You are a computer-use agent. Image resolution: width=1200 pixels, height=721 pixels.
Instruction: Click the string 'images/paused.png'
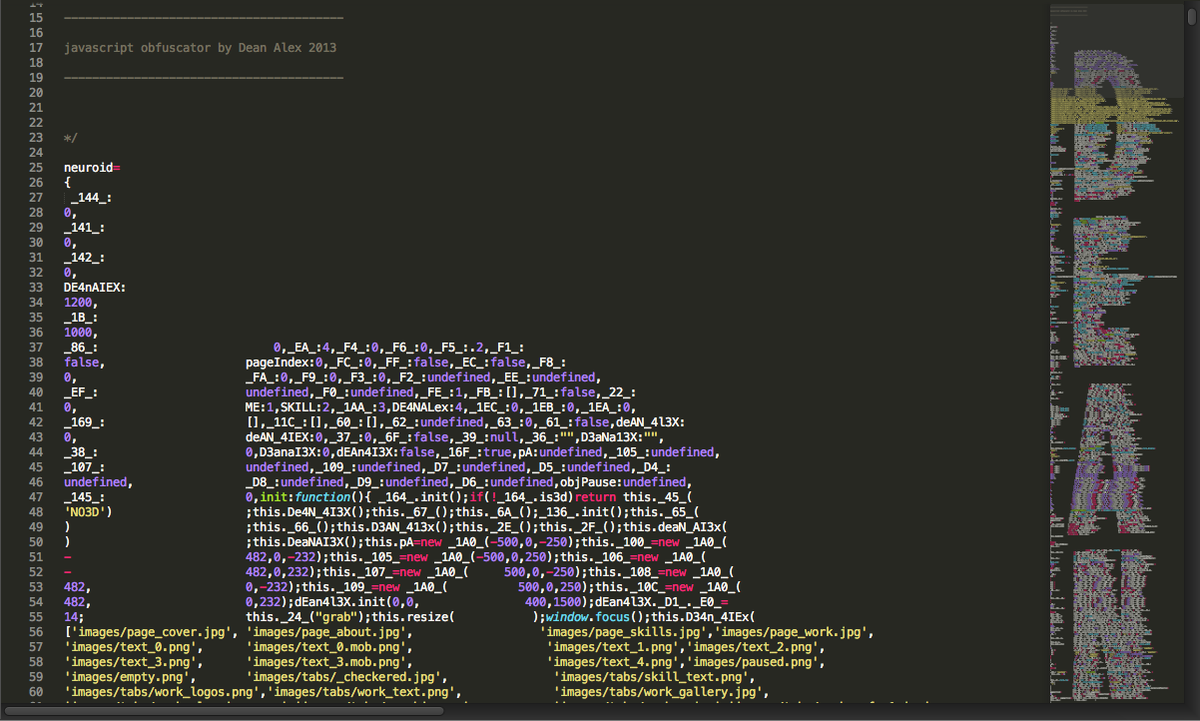750,662
